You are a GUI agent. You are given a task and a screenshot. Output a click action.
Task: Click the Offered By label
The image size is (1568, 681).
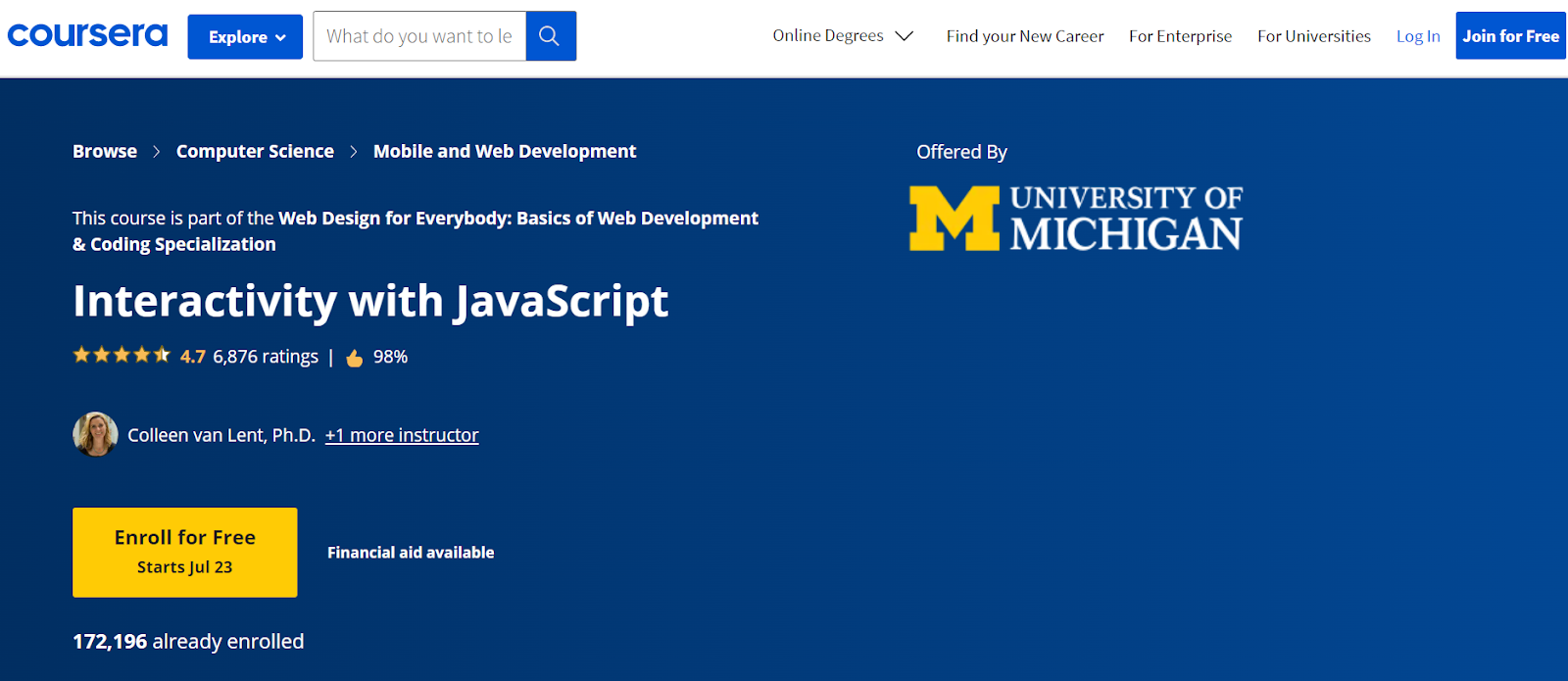pyautogui.click(x=961, y=152)
